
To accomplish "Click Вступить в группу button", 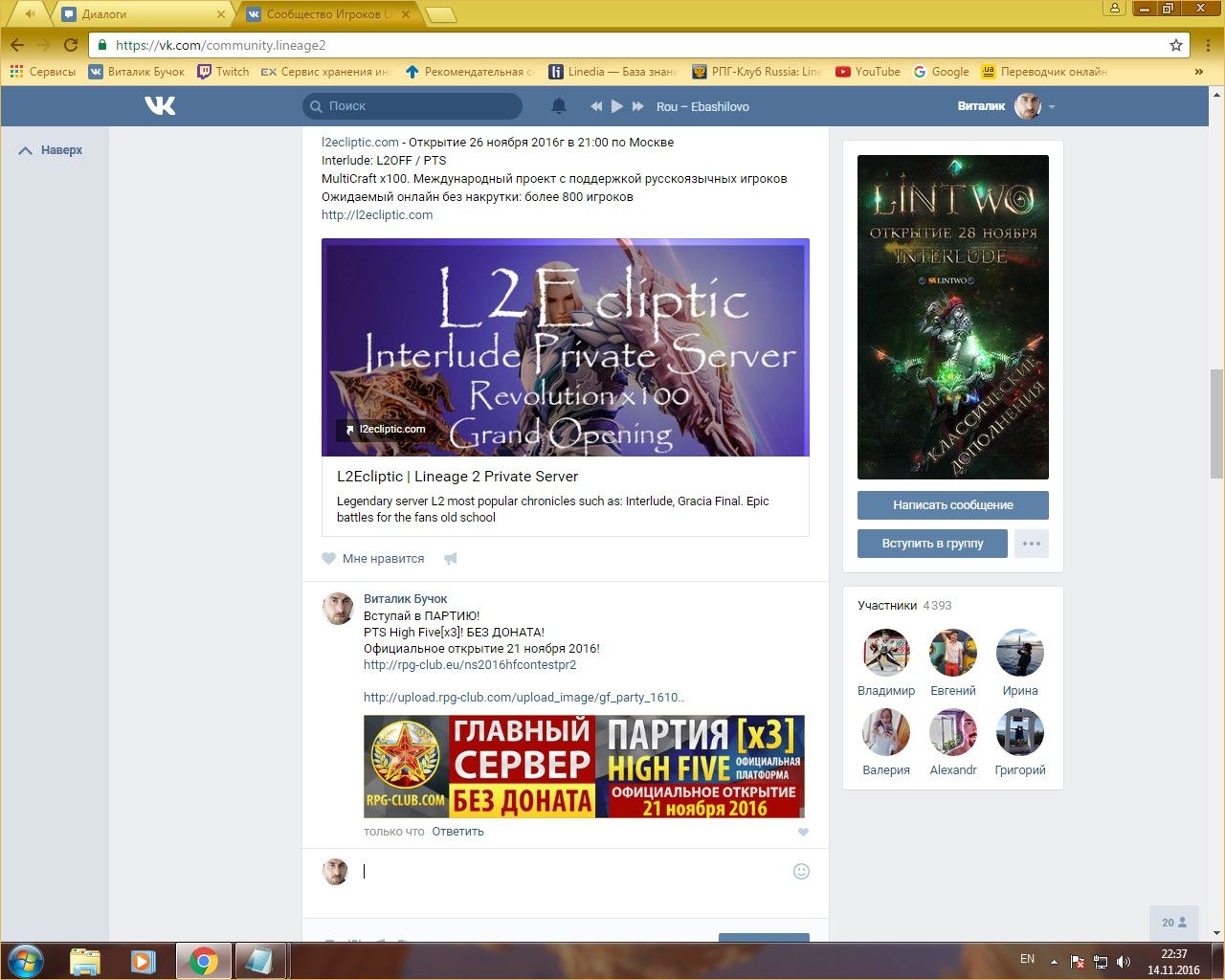I will pyautogui.click(x=933, y=543).
